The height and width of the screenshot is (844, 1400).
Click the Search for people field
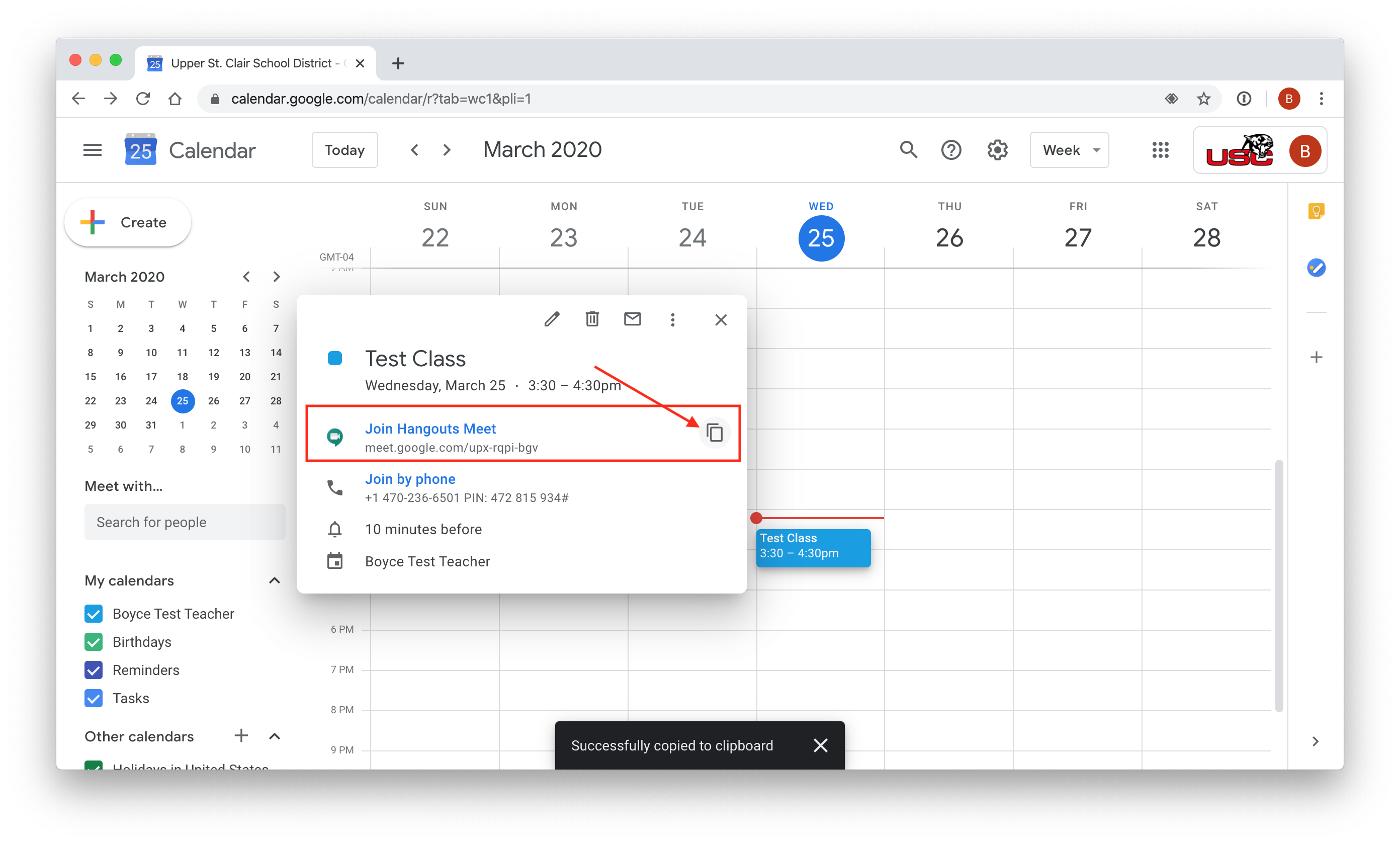(x=185, y=522)
